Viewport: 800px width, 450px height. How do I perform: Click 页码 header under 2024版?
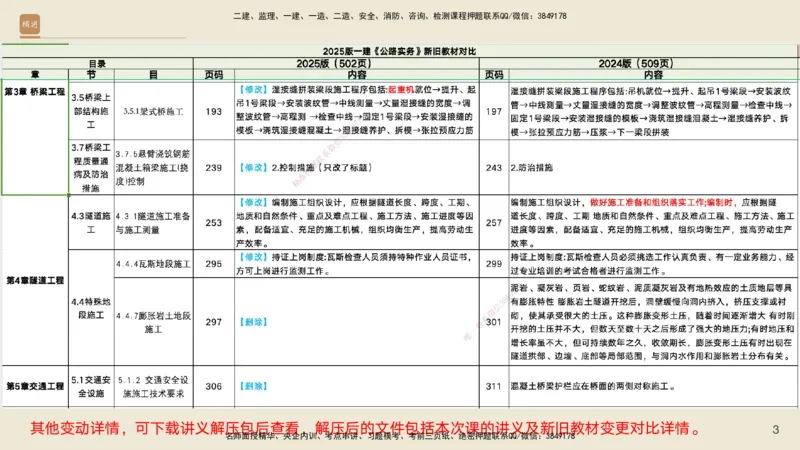[494, 74]
